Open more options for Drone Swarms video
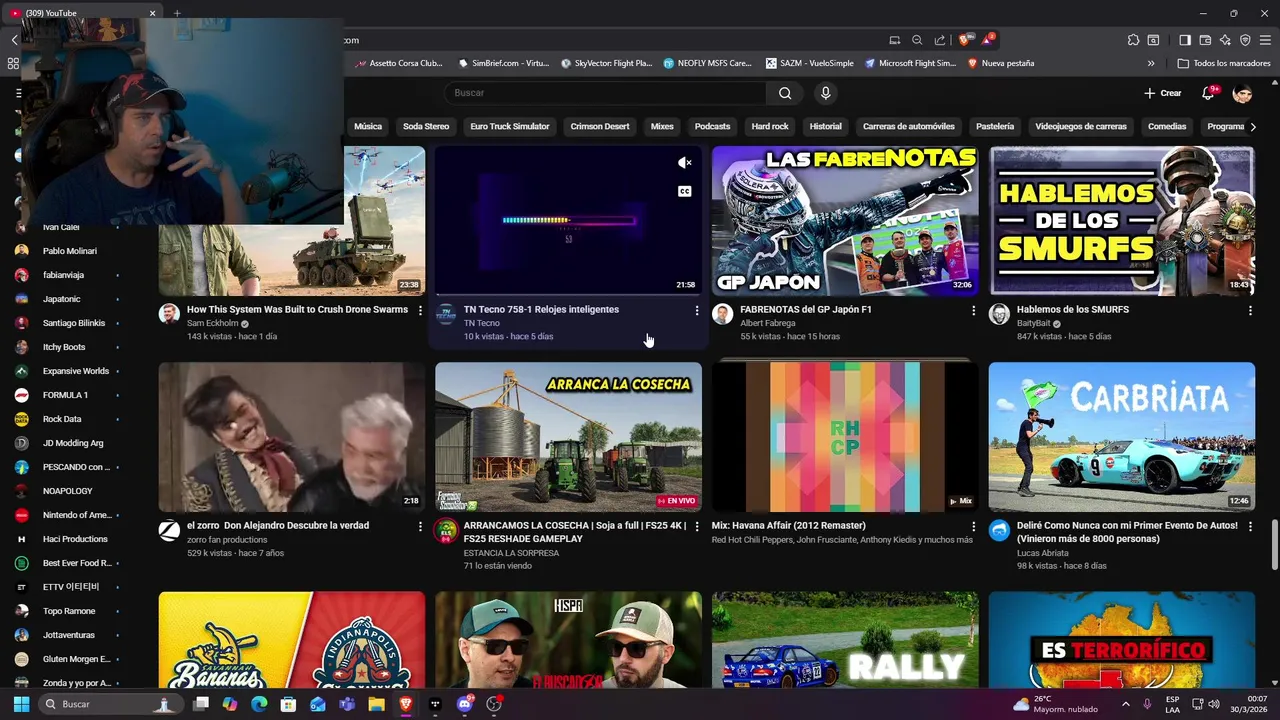 [x=420, y=311]
